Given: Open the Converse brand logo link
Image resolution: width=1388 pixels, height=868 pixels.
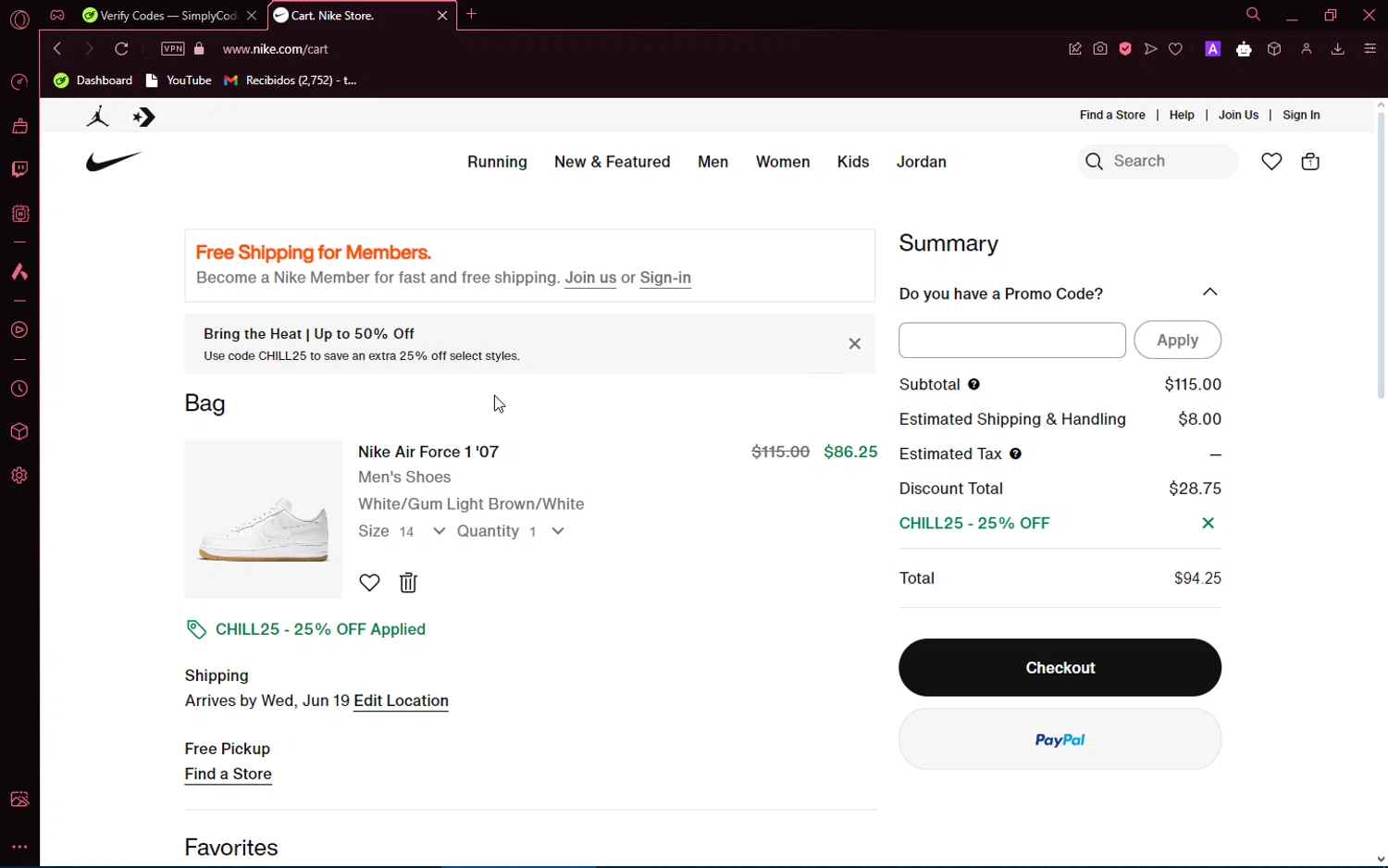Looking at the screenshot, I should 144,117.
